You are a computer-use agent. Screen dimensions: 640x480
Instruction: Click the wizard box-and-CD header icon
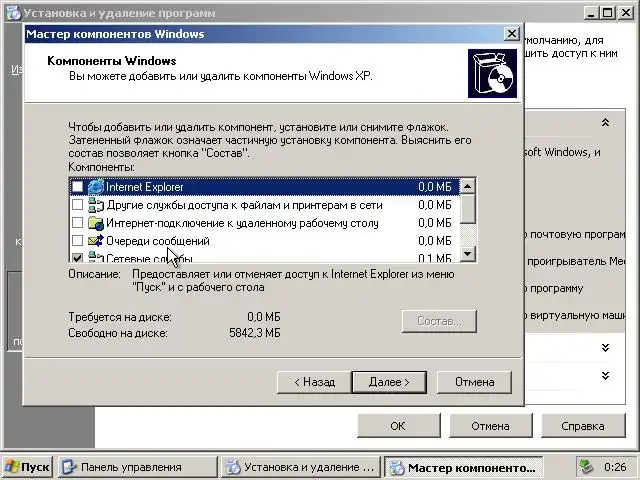click(492, 73)
